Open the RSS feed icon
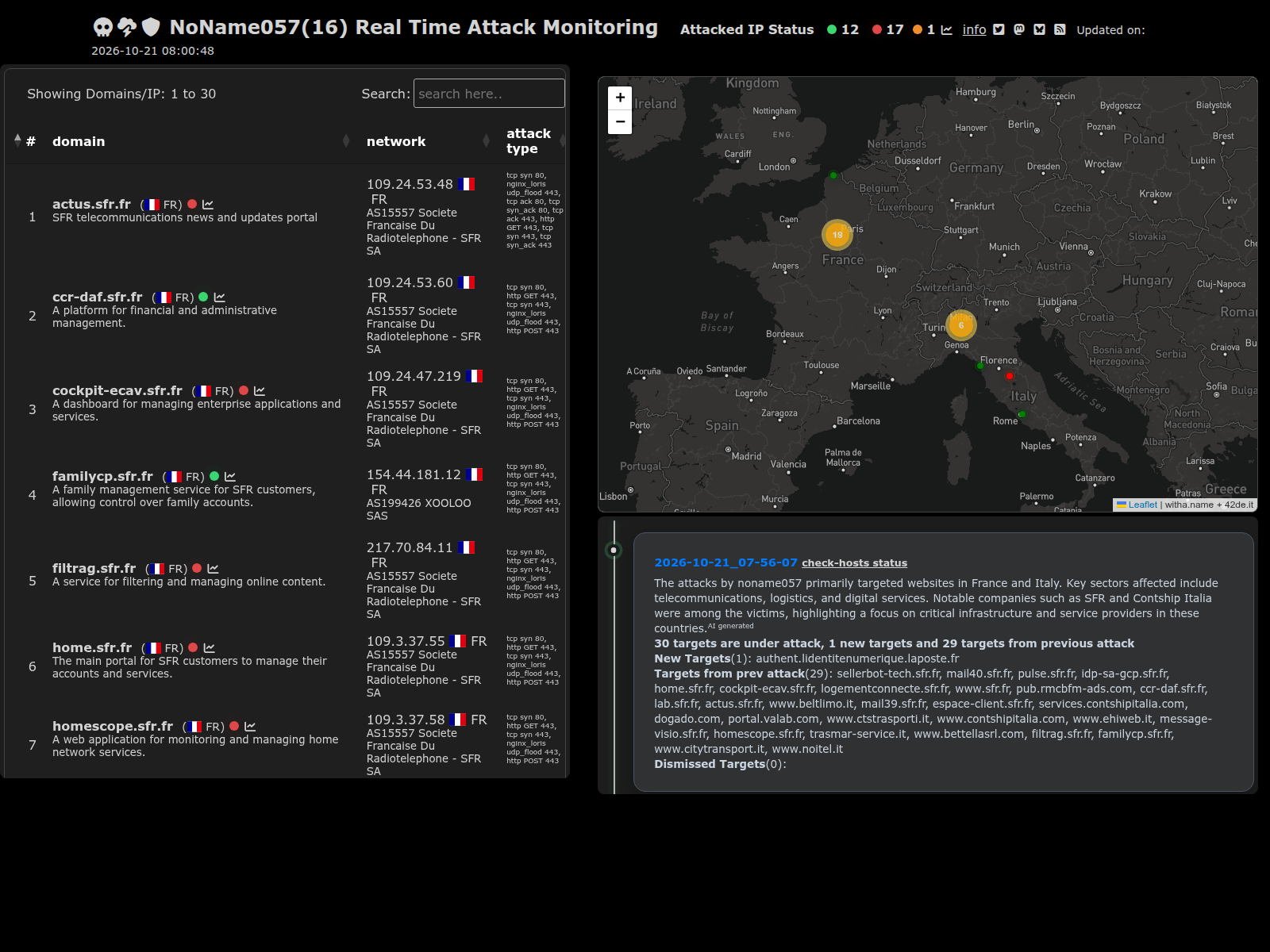 (1060, 29)
